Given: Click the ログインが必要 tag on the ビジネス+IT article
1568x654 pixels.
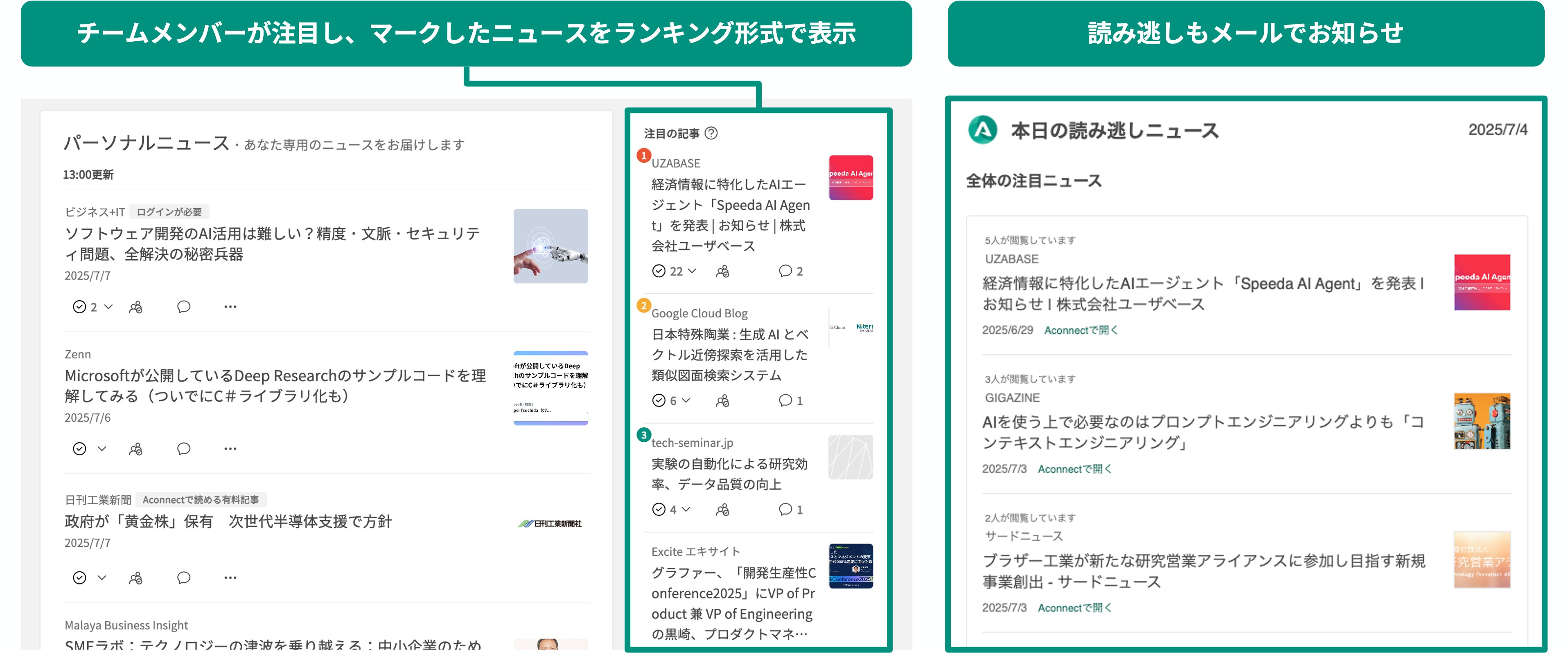Looking at the screenshot, I should coord(169,212).
